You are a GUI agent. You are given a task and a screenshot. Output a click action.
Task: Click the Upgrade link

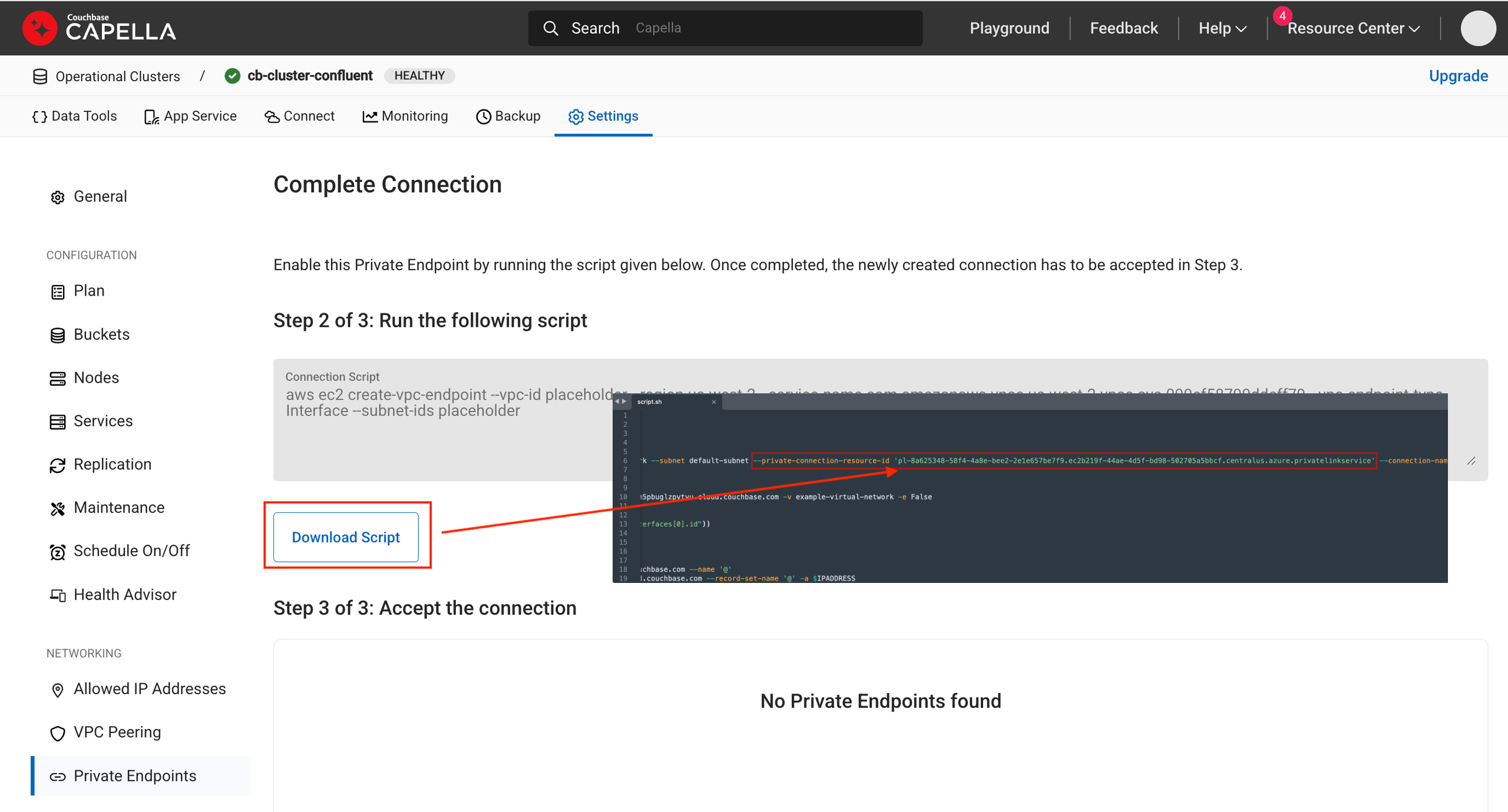tap(1458, 76)
